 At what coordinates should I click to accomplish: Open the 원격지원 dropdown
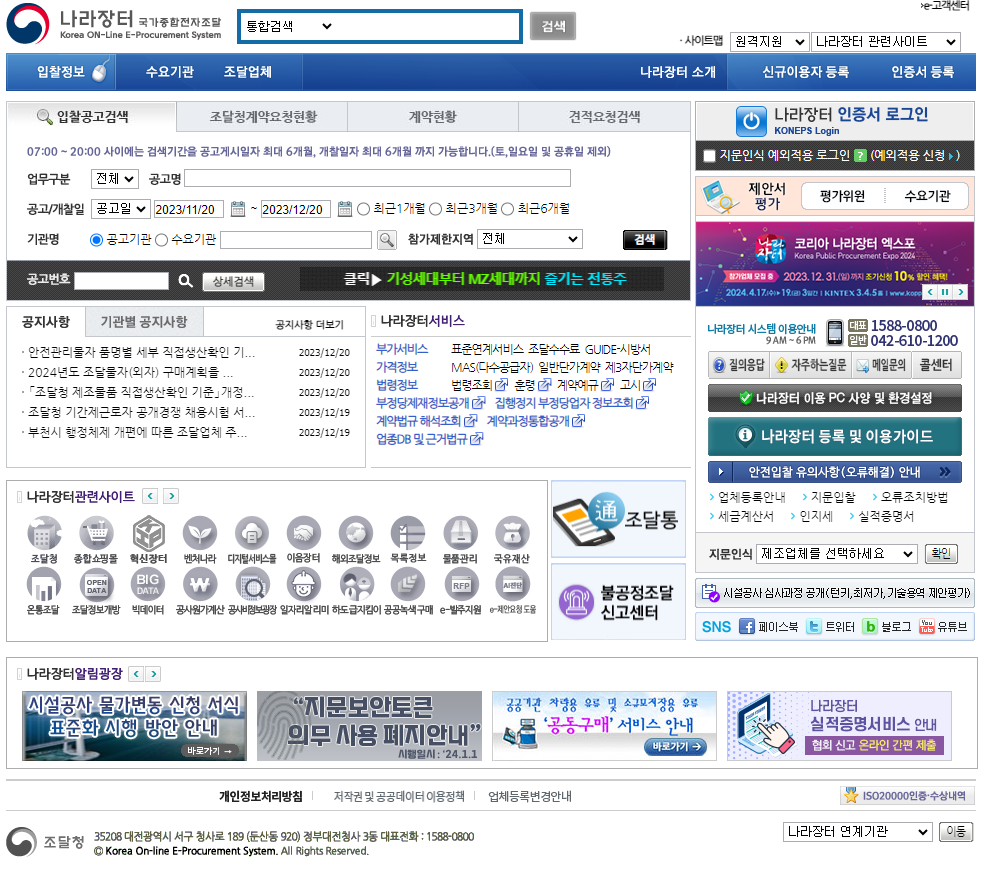point(769,42)
